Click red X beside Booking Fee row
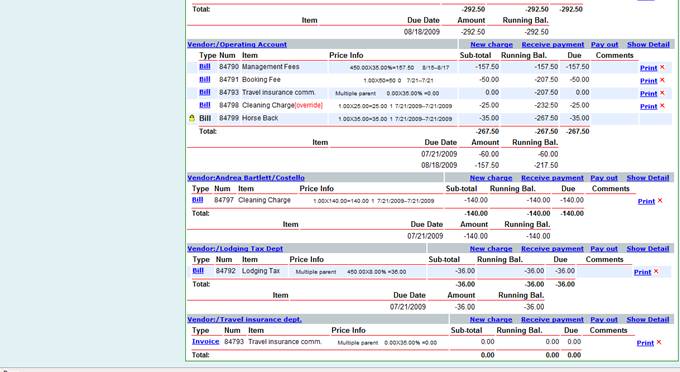This screenshot has height=372, width=680. click(x=662, y=80)
